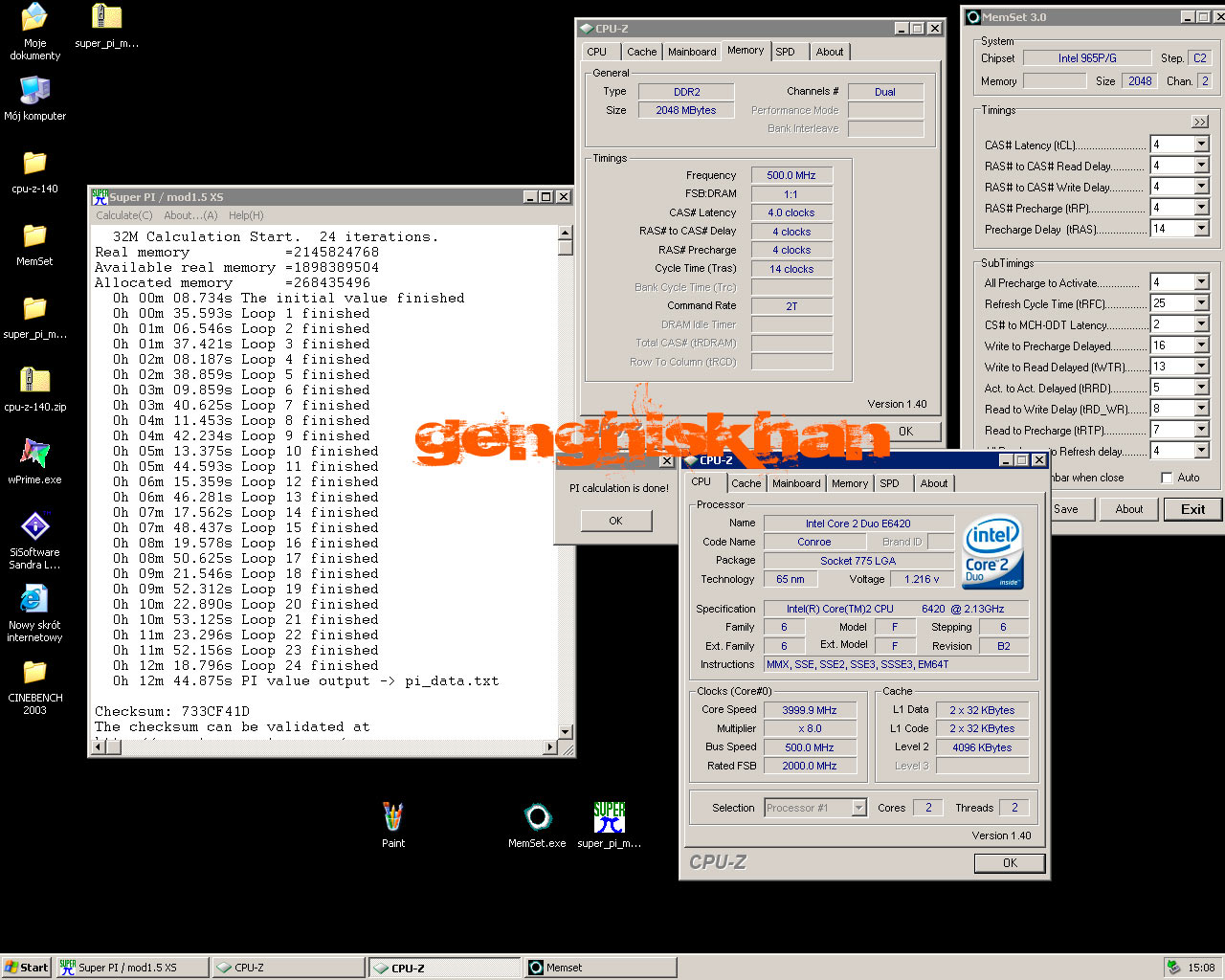
Task: Expand RAS# to CAS# Write Delay dropdown
Action: click(x=1201, y=187)
